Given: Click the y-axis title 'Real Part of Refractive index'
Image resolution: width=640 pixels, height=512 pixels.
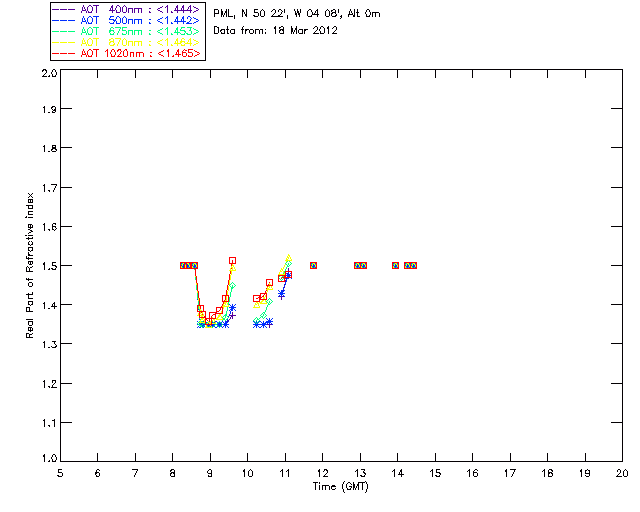Looking at the screenshot, I should (30, 265).
